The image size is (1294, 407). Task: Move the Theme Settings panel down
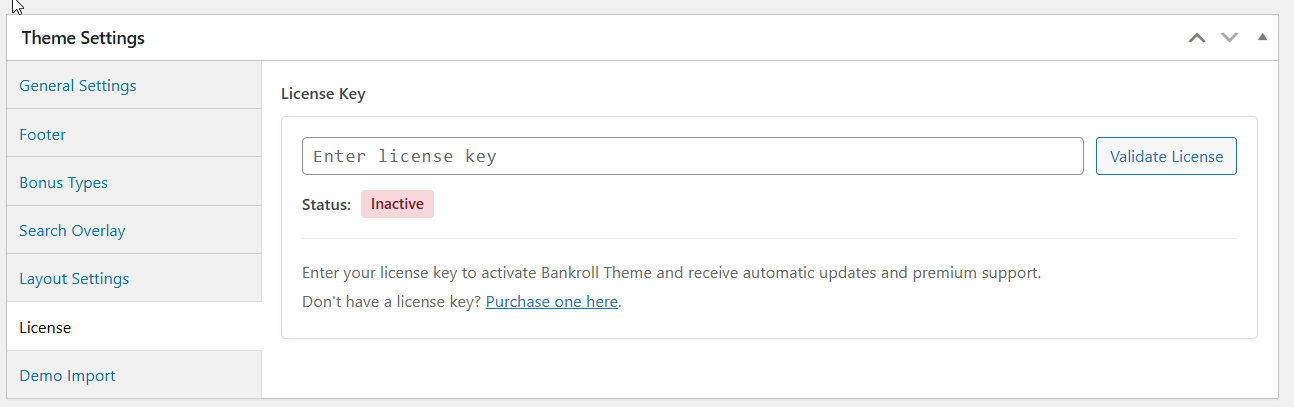click(1229, 38)
